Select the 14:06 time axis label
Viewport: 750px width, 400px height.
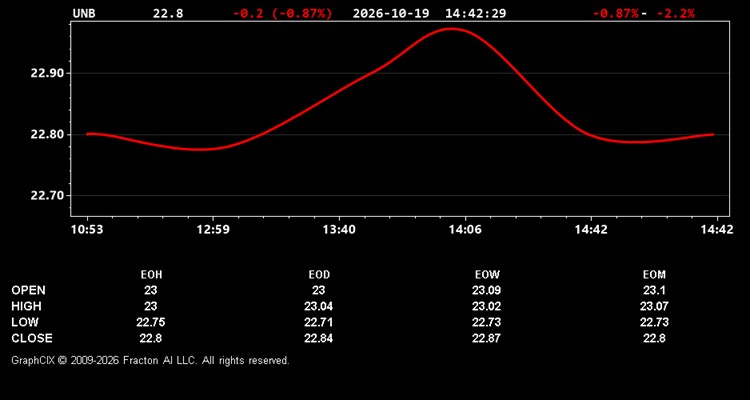[x=465, y=230]
